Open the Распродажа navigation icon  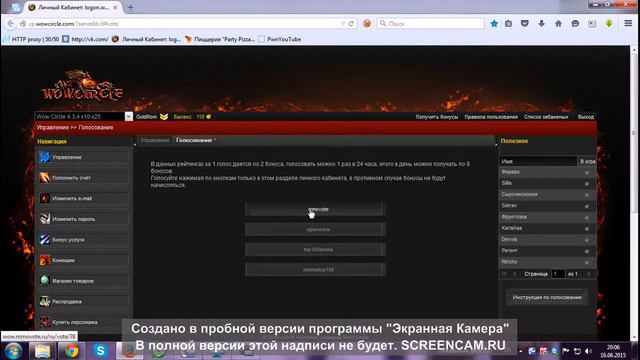(x=44, y=301)
